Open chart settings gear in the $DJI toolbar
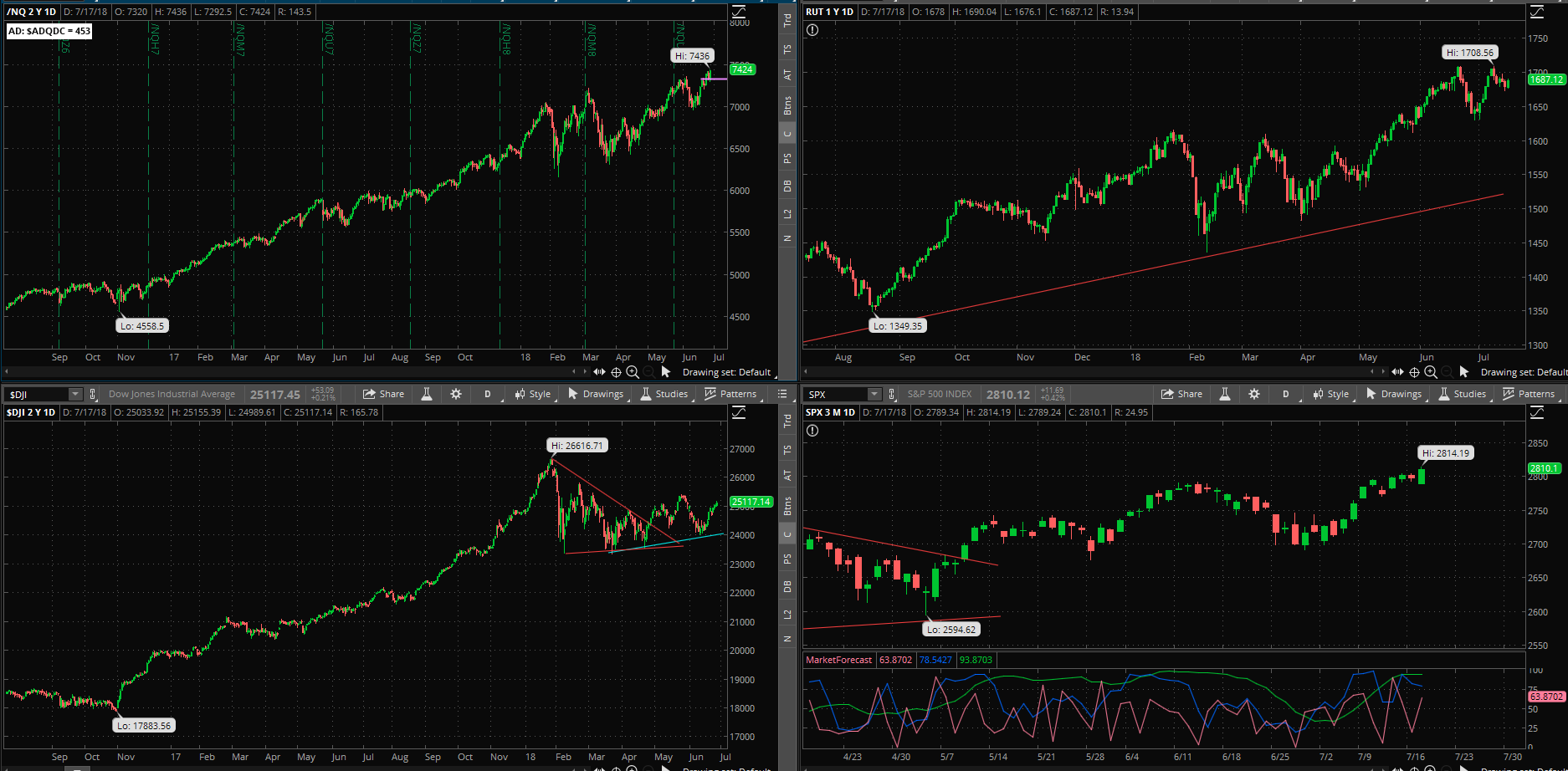 click(x=456, y=394)
